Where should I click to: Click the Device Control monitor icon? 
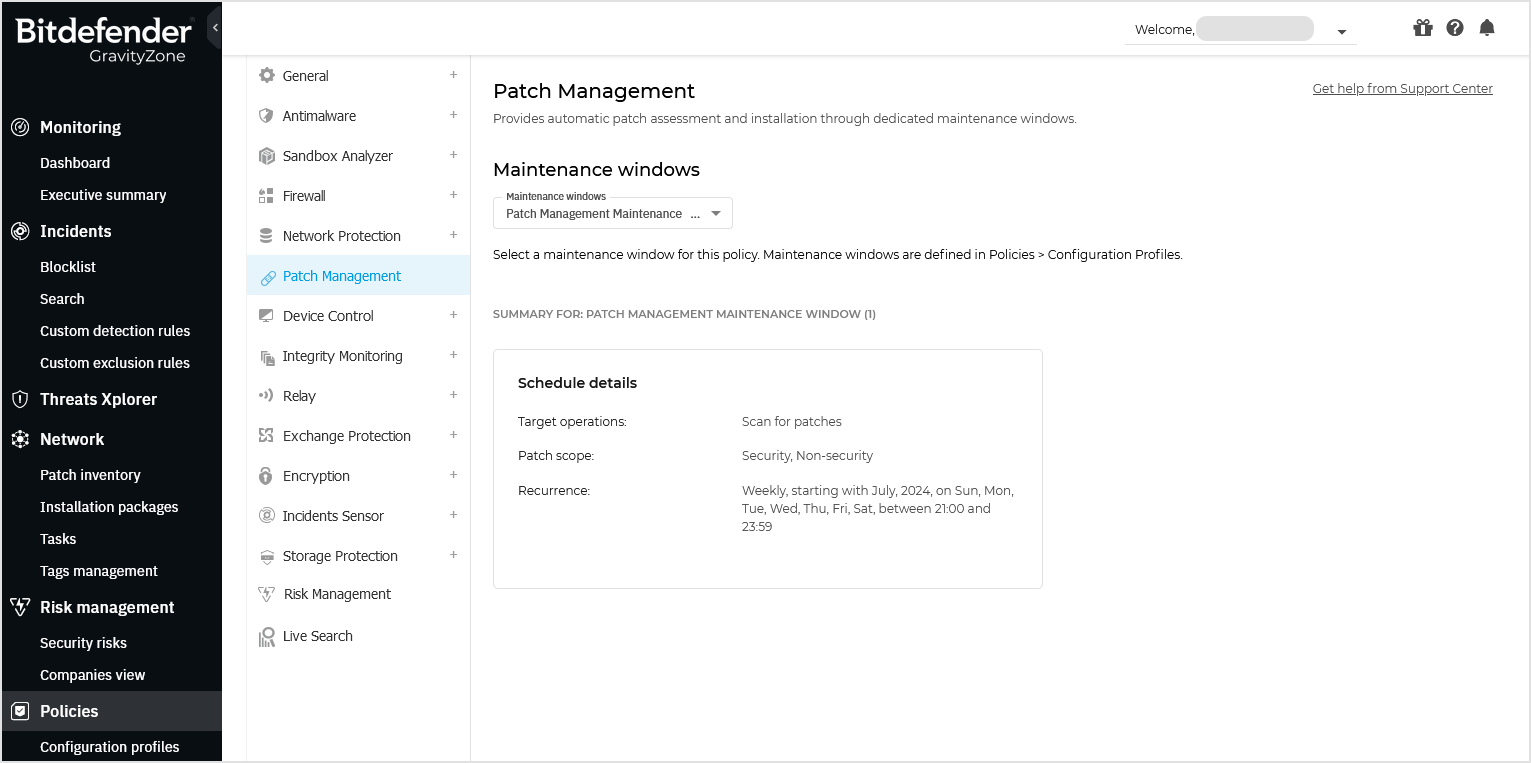coord(266,315)
